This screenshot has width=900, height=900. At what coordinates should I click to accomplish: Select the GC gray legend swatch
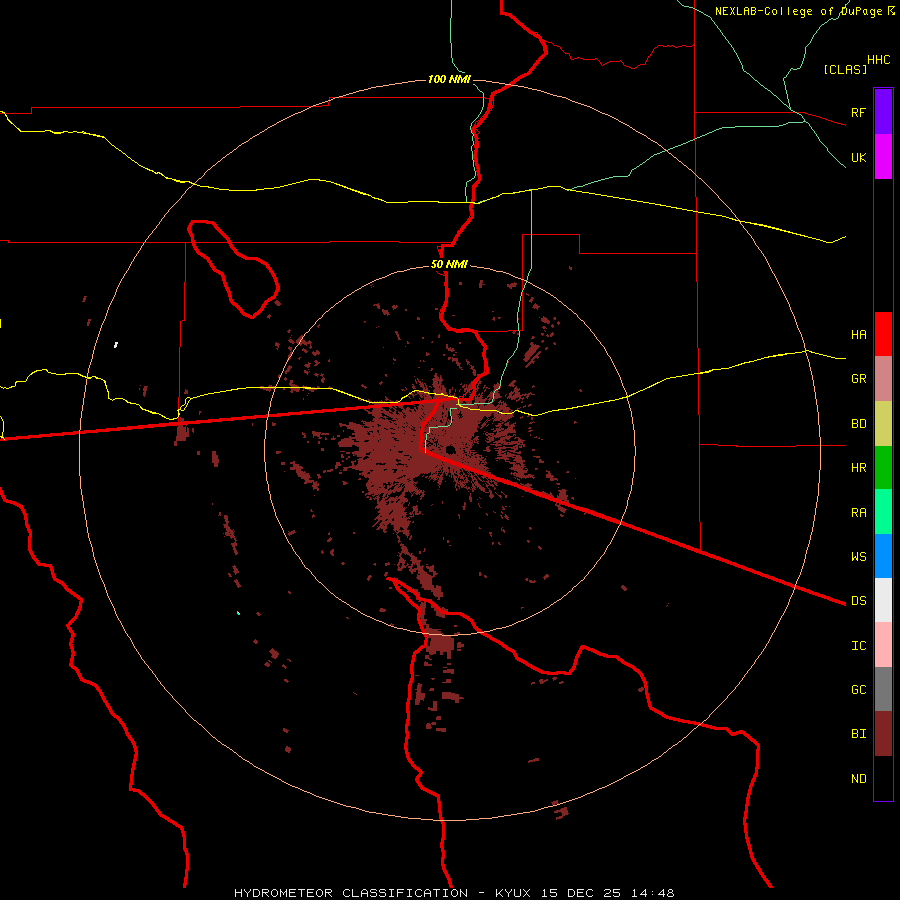(883, 689)
